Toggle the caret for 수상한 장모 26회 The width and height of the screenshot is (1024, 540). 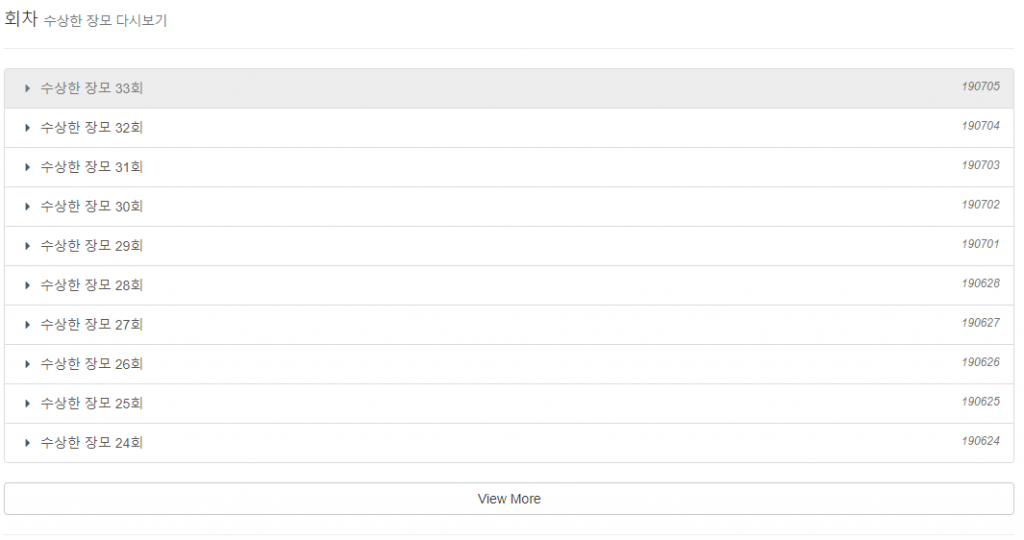tap(28, 364)
